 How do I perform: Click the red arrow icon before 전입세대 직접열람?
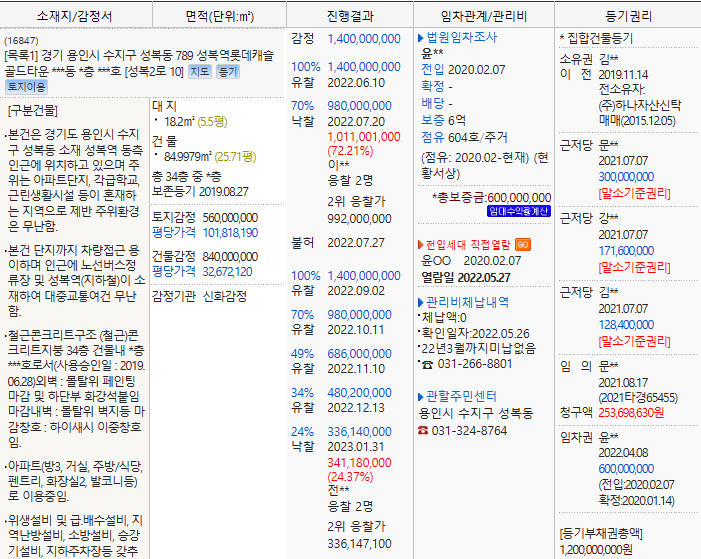(420, 244)
